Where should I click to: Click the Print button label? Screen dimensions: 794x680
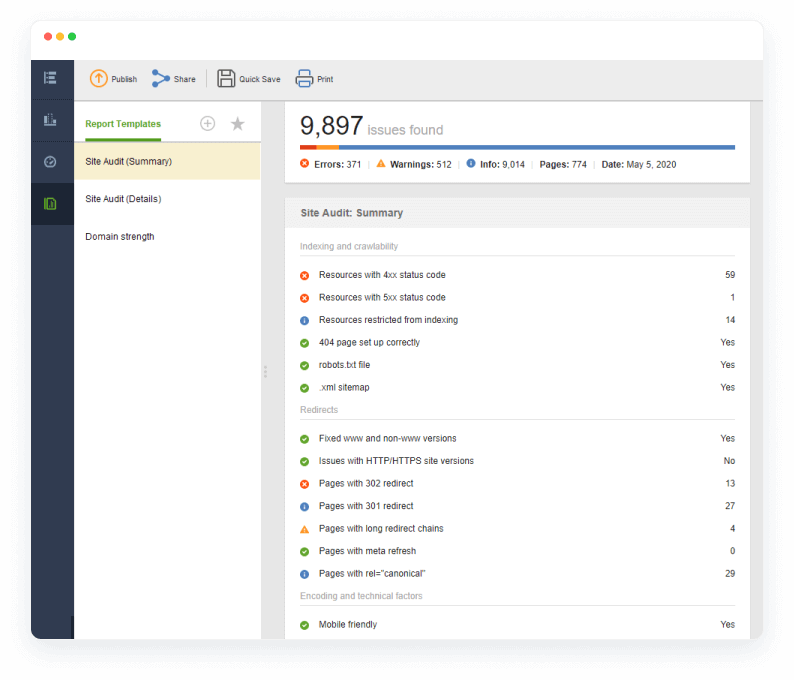coord(325,79)
